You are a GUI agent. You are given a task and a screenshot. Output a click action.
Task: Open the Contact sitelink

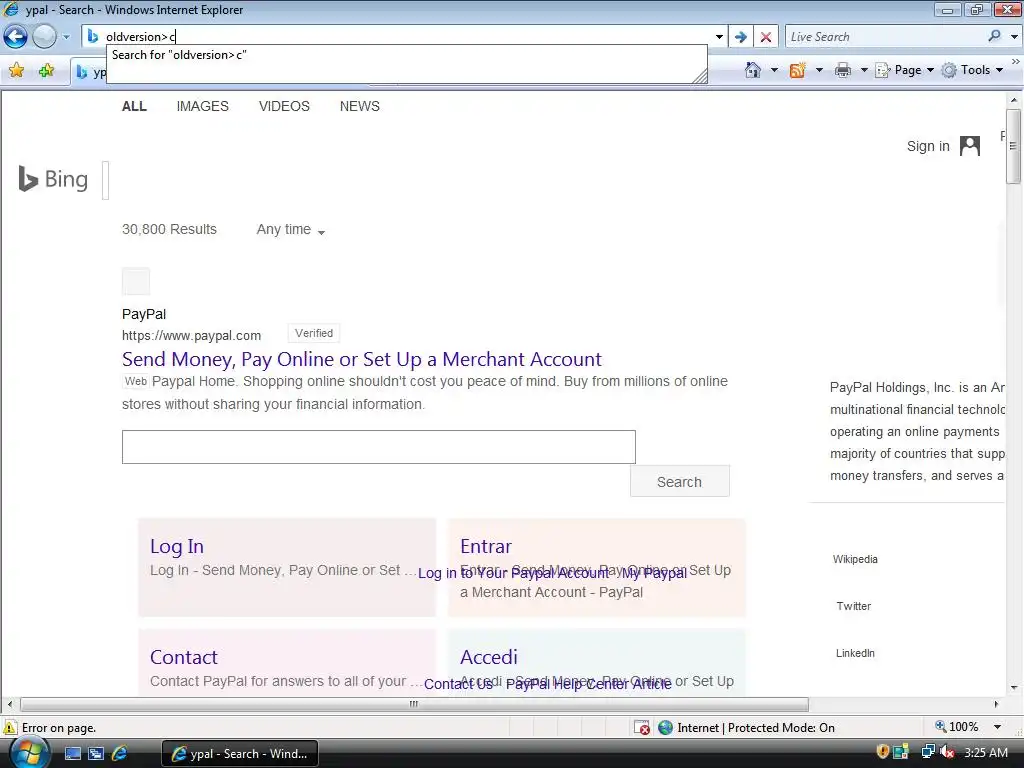pos(184,657)
